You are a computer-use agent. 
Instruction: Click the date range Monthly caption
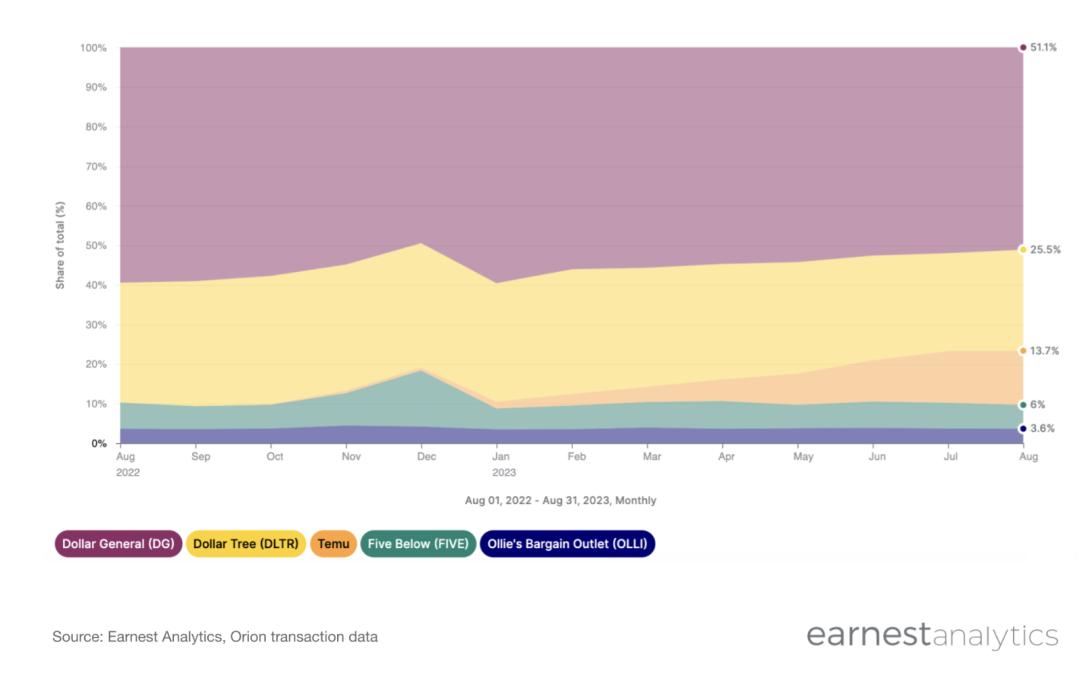click(x=560, y=500)
